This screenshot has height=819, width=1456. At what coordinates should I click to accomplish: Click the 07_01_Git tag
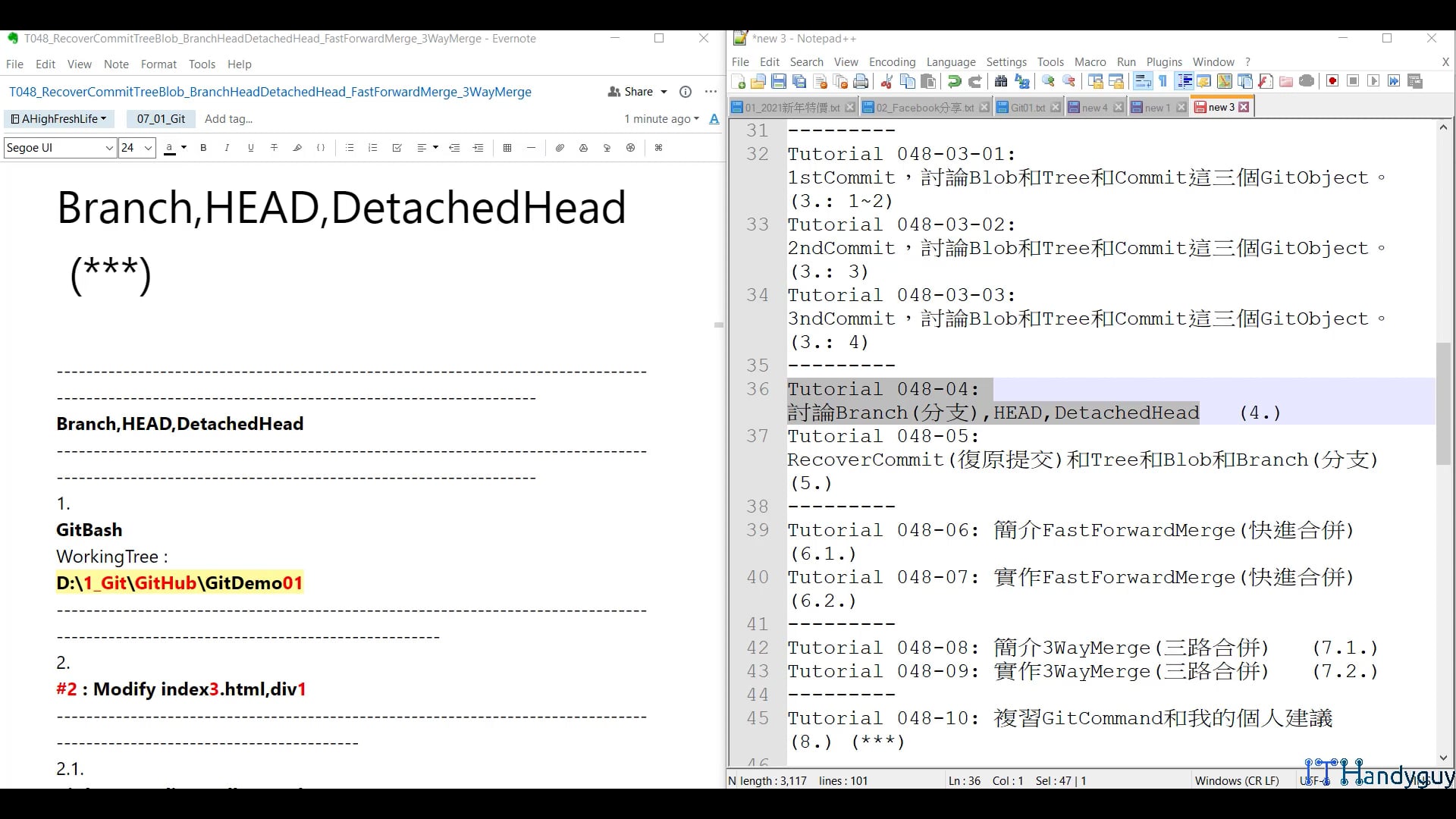[161, 119]
